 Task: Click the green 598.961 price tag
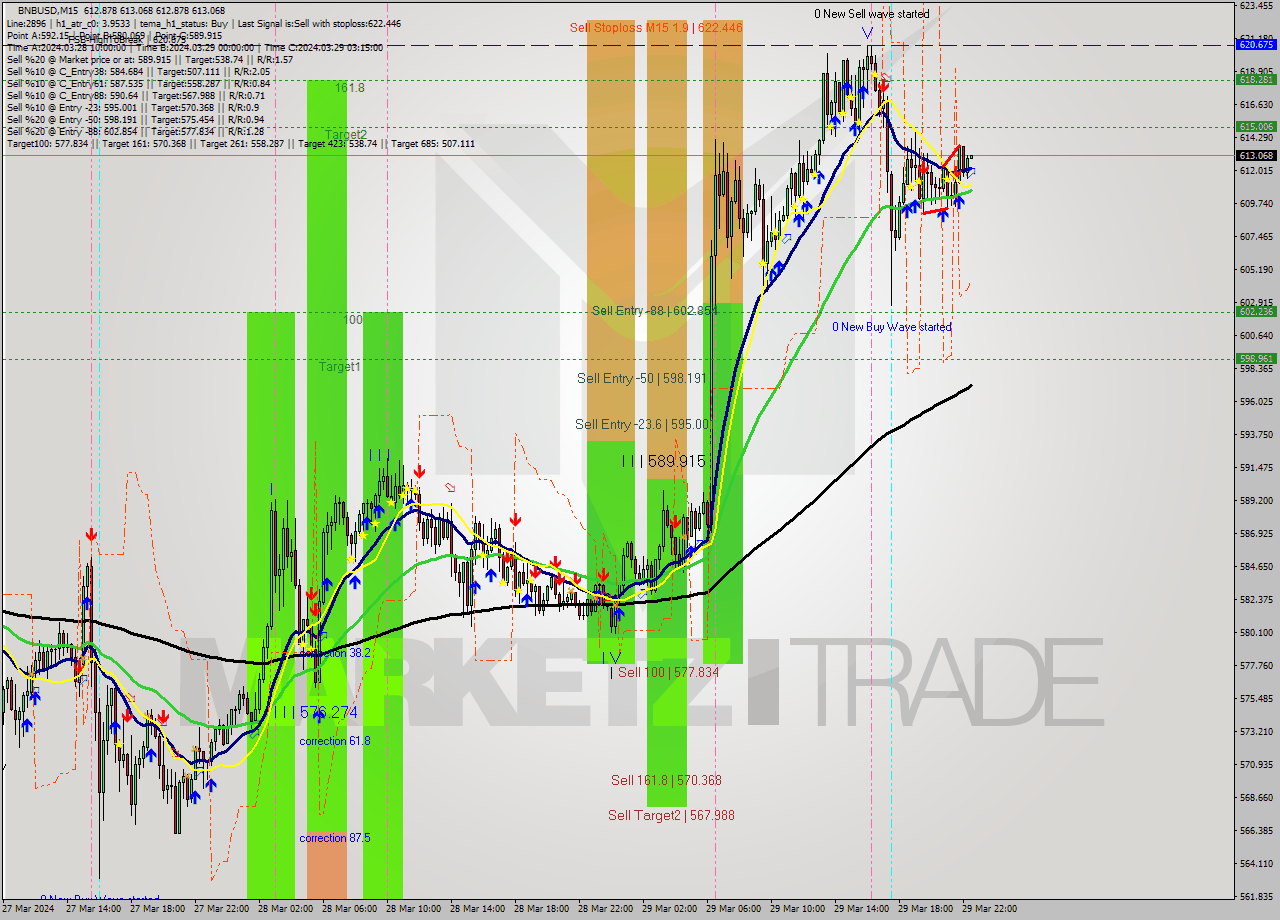click(x=1256, y=358)
